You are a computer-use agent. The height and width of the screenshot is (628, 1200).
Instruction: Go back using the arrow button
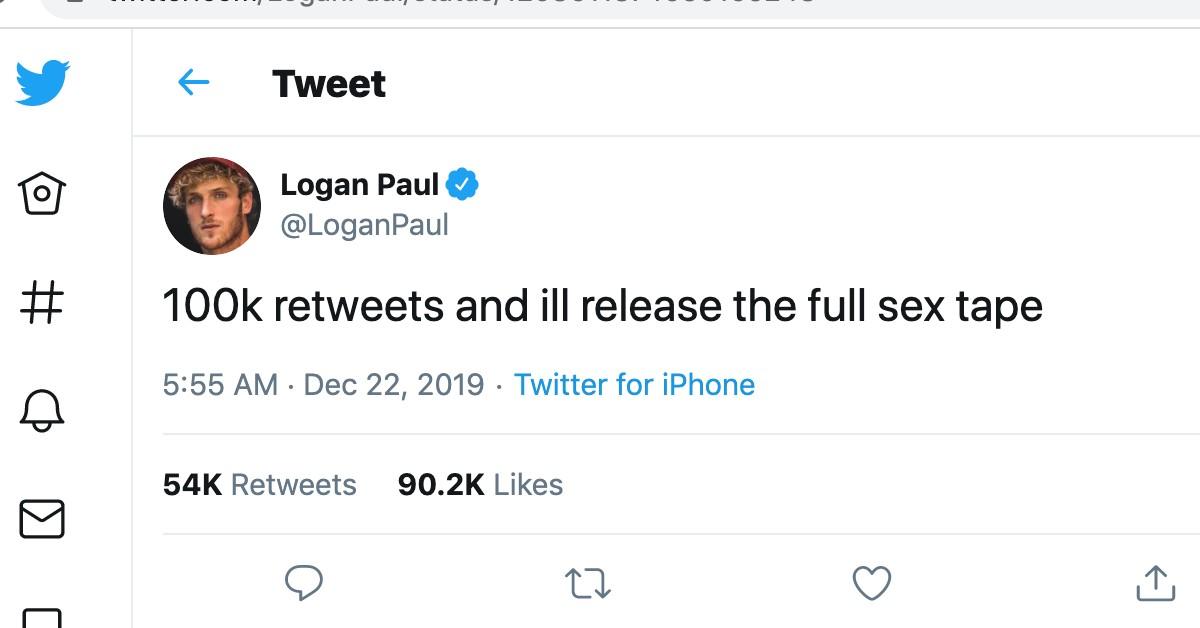coord(196,84)
